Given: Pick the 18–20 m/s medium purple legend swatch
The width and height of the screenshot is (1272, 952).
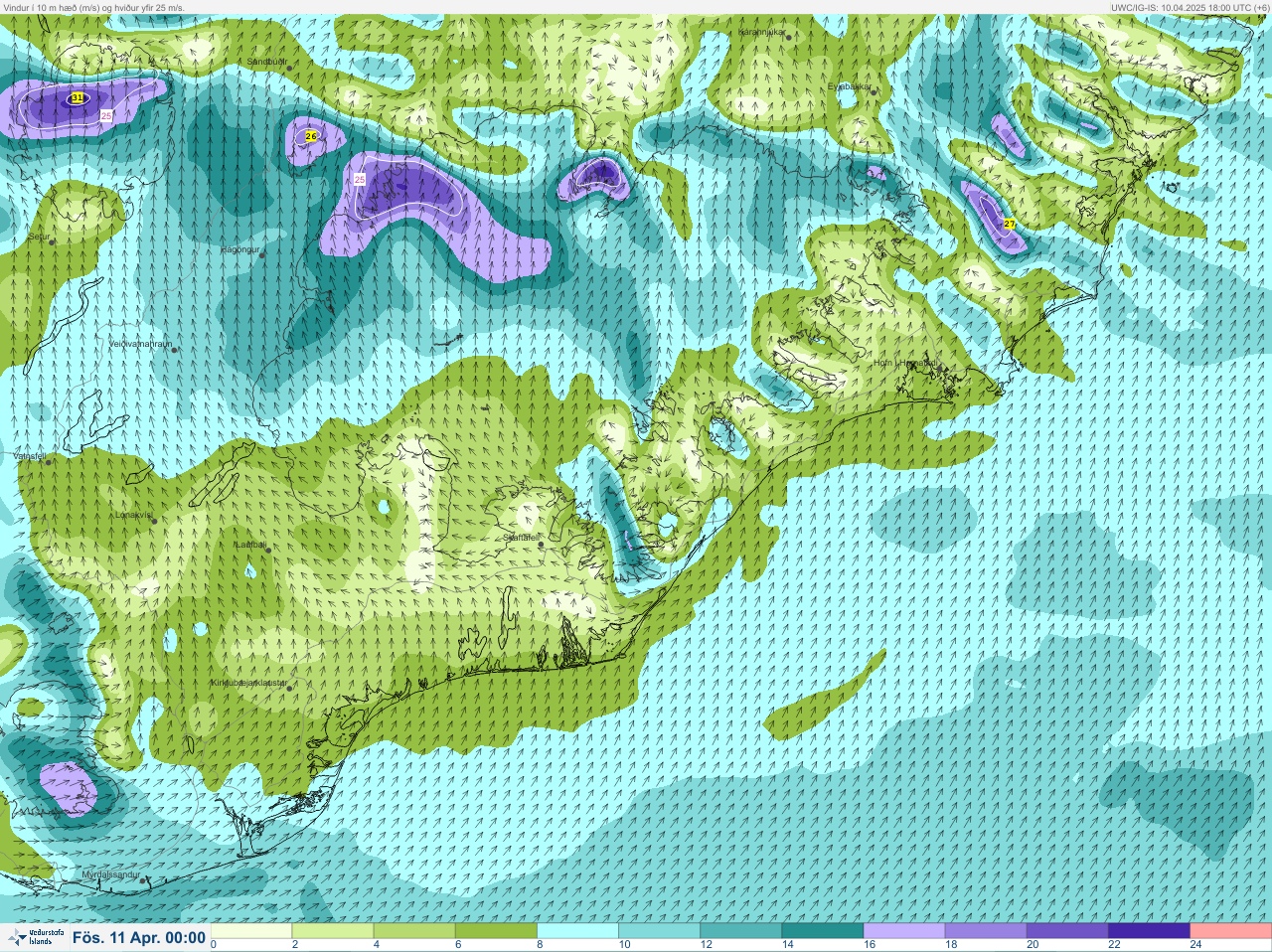Looking at the screenshot, I should click(985, 931).
